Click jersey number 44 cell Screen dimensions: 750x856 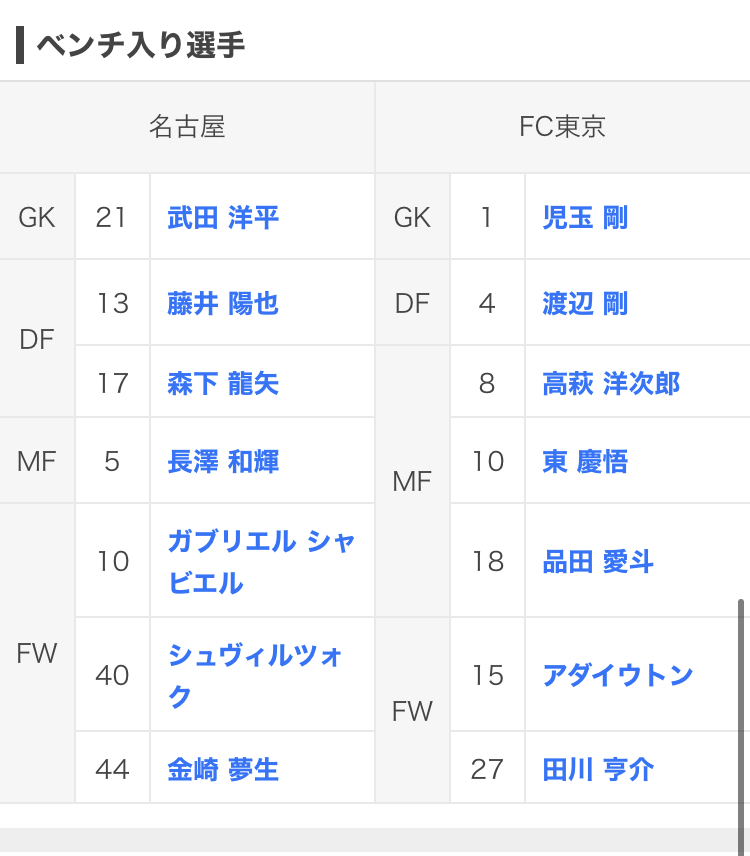click(112, 768)
